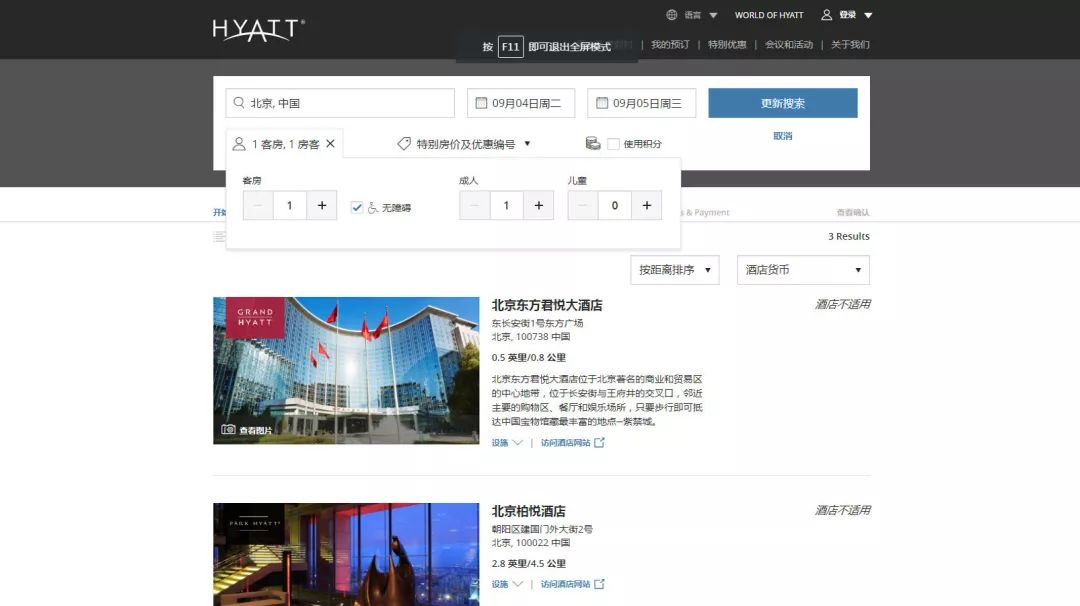The width and height of the screenshot is (1080, 606).
Task: Uncheck the accessible room checkbox
Action: [357, 207]
